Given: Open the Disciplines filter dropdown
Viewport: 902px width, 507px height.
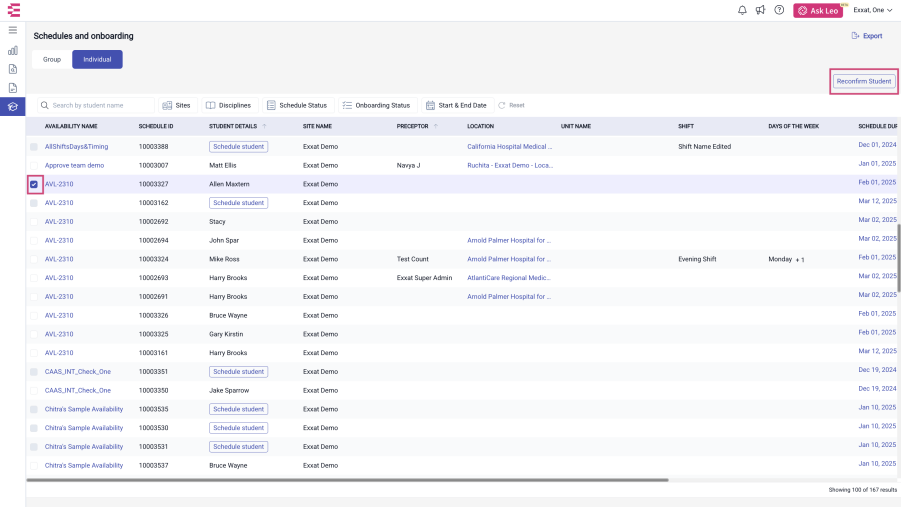Looking at the screenshot, I should (x=229, y=105).
